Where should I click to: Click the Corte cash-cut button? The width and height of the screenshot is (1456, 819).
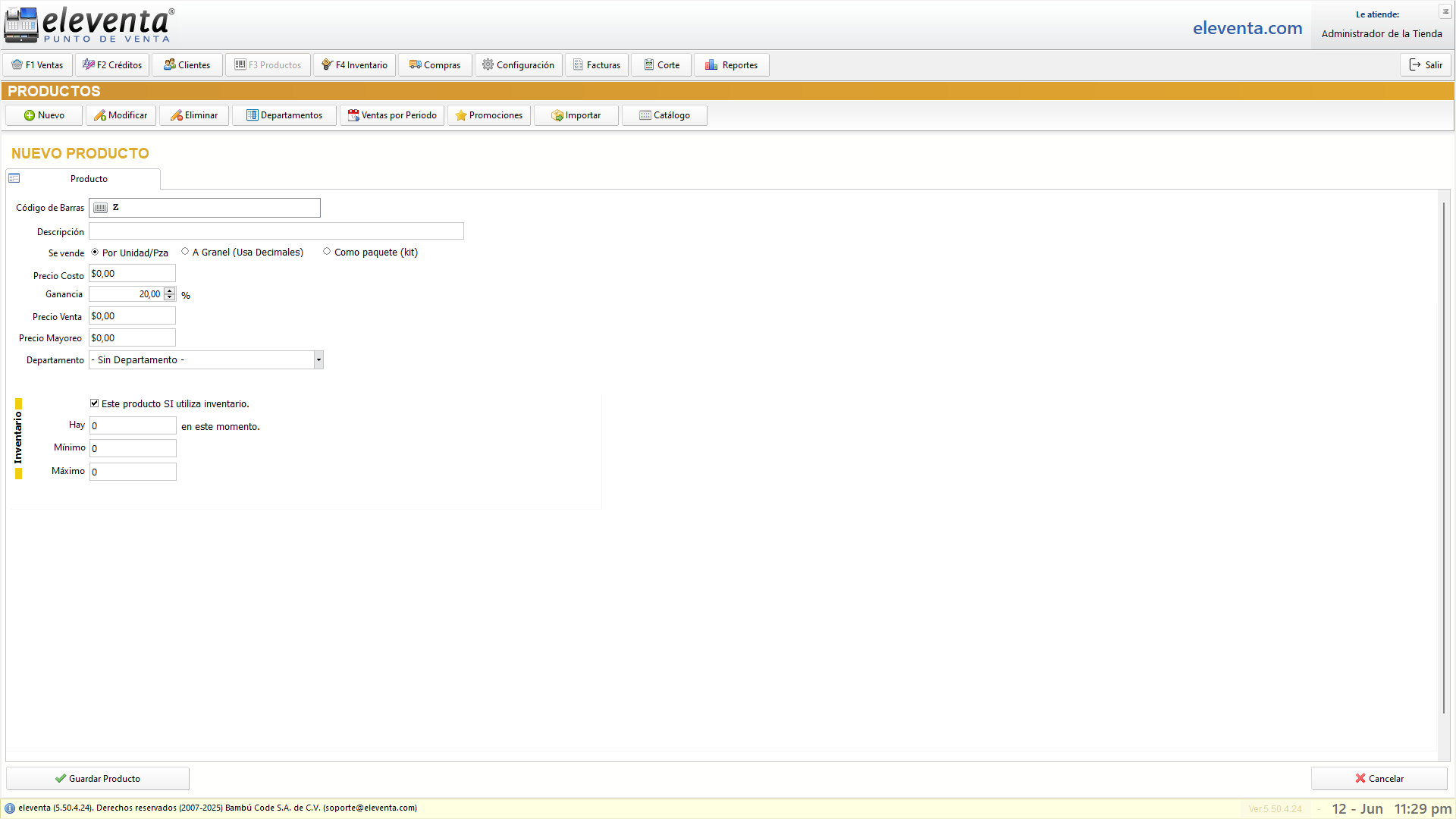point(661,65)
